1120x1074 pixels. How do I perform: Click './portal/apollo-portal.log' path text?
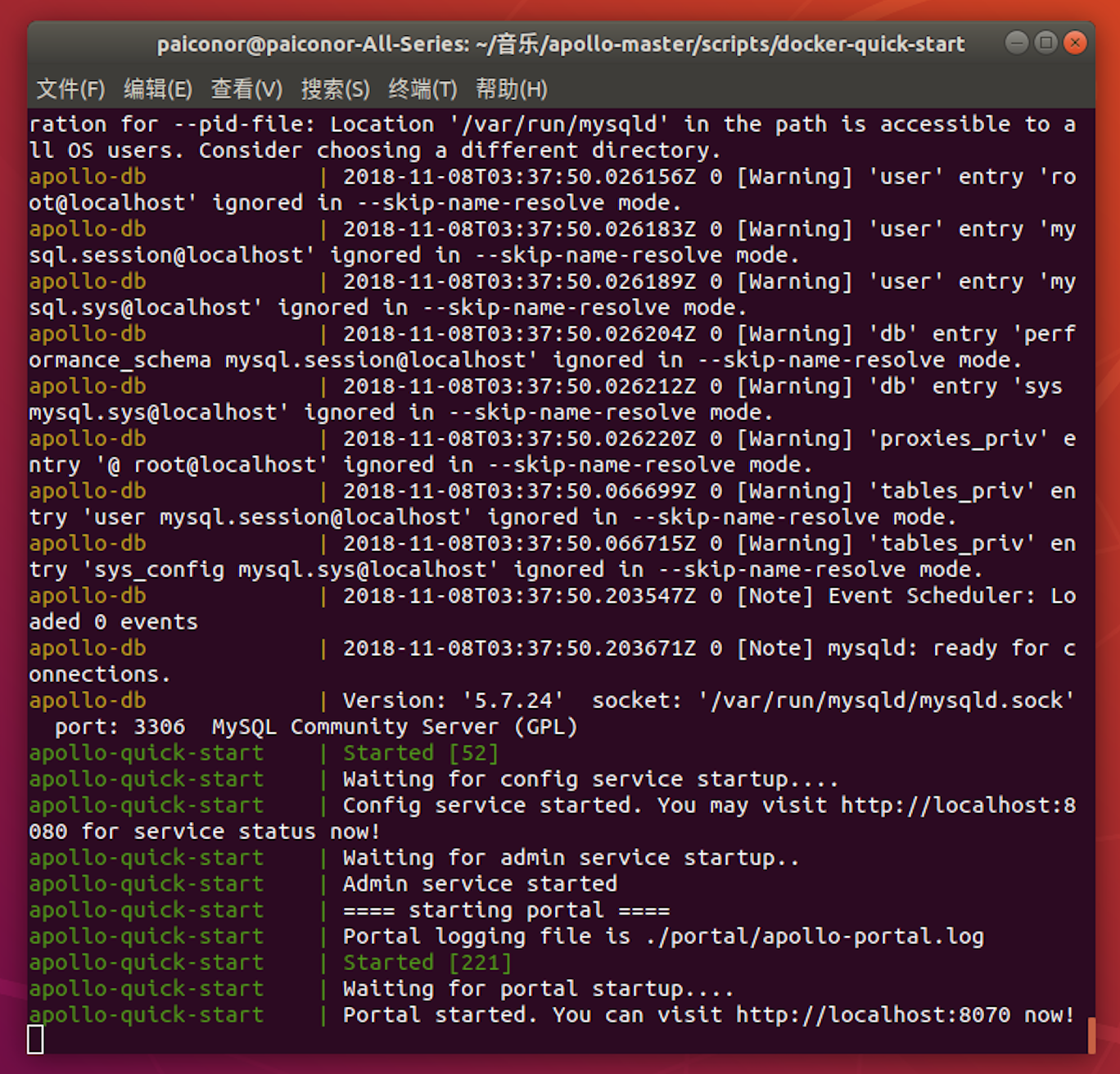coord(815,936)
